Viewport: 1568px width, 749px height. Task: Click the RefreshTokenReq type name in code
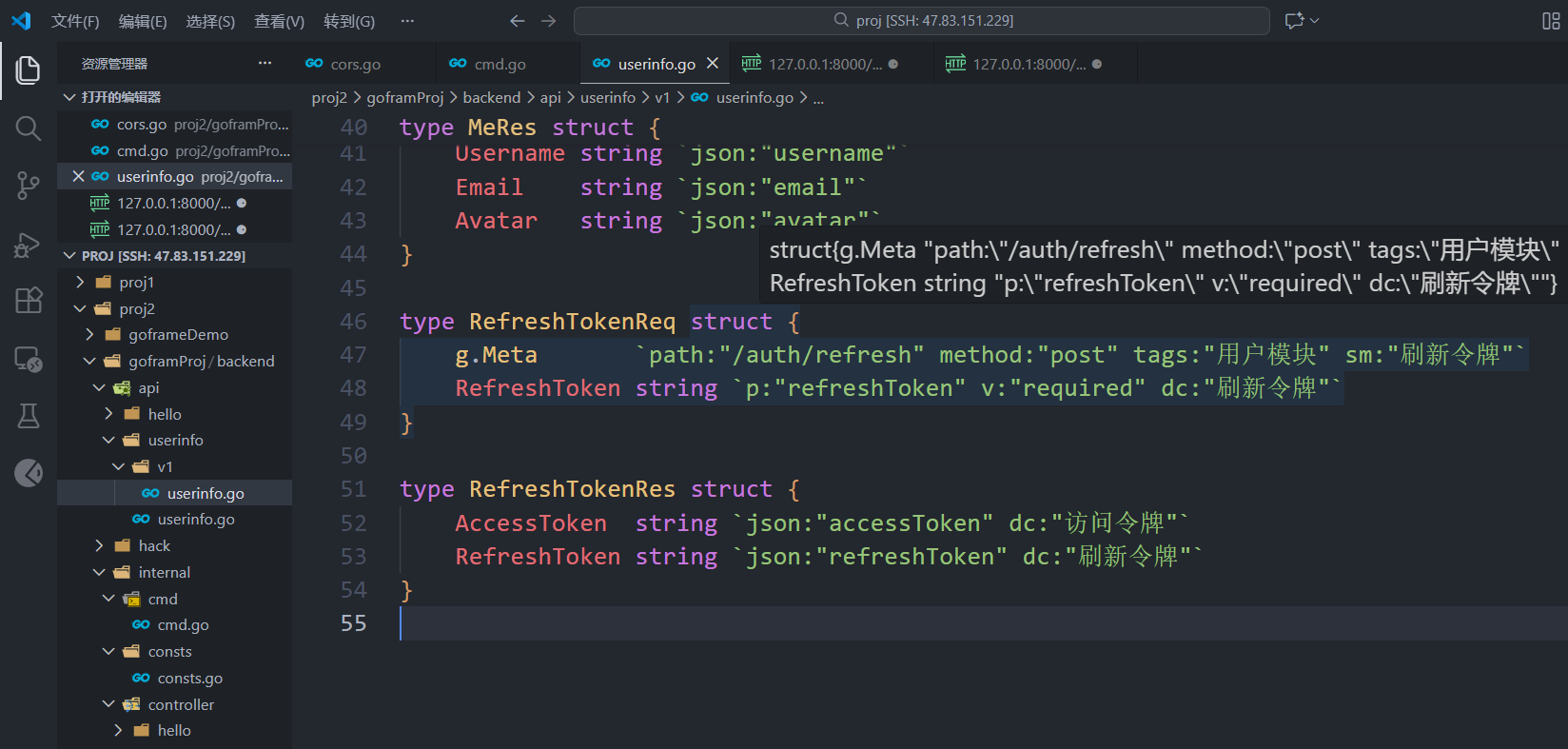click(x=572, y=322)
